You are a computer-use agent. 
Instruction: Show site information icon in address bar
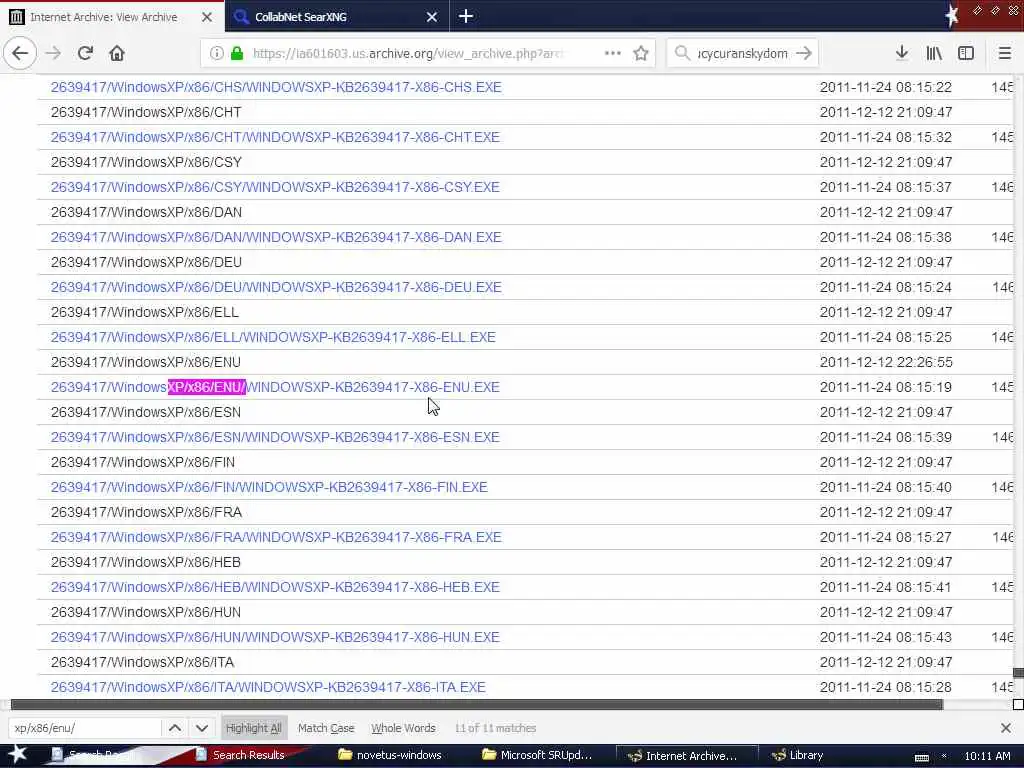(x=216, y=53)
